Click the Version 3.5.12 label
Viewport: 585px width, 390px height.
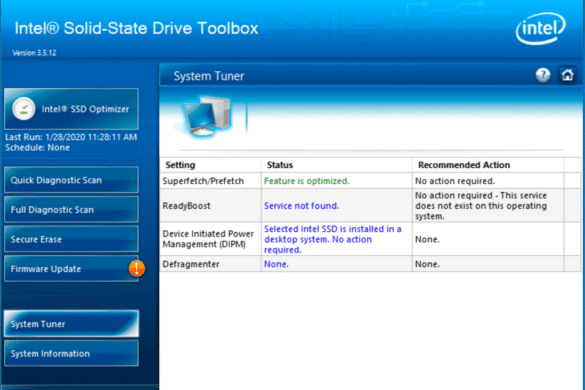pos(34,53)
